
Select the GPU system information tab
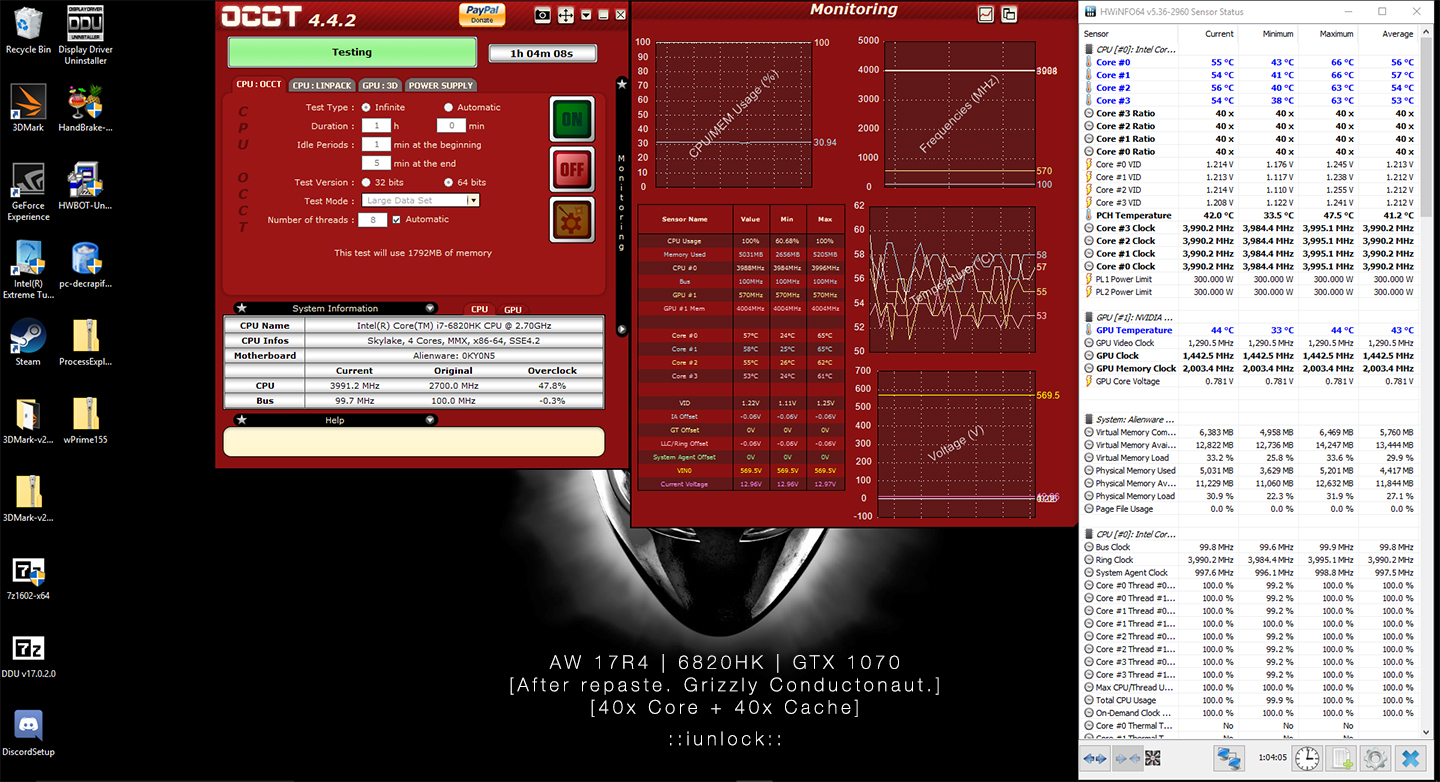[512, 309]
